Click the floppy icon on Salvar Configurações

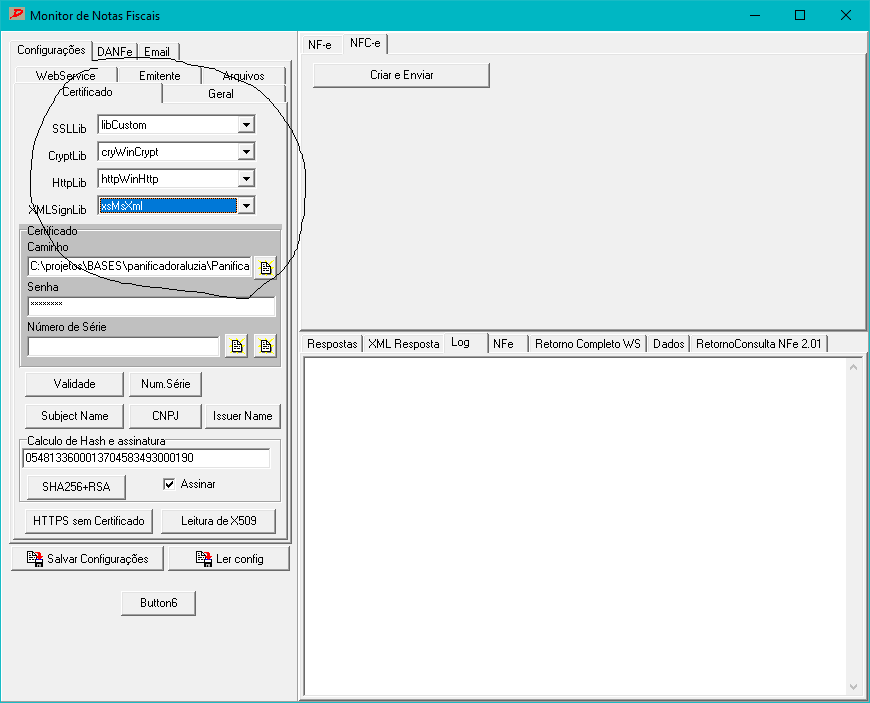click(x=35, y=559)
